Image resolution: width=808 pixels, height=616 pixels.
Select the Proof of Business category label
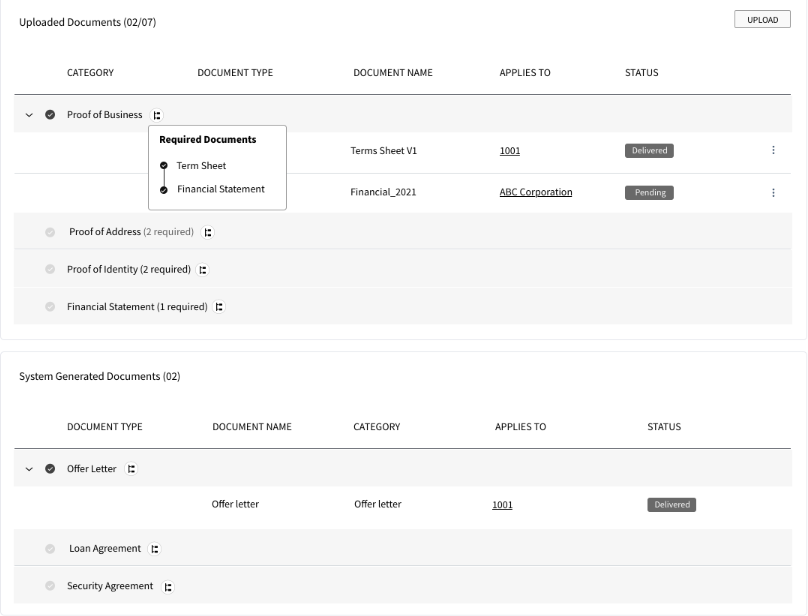click(x=105, y=114)
